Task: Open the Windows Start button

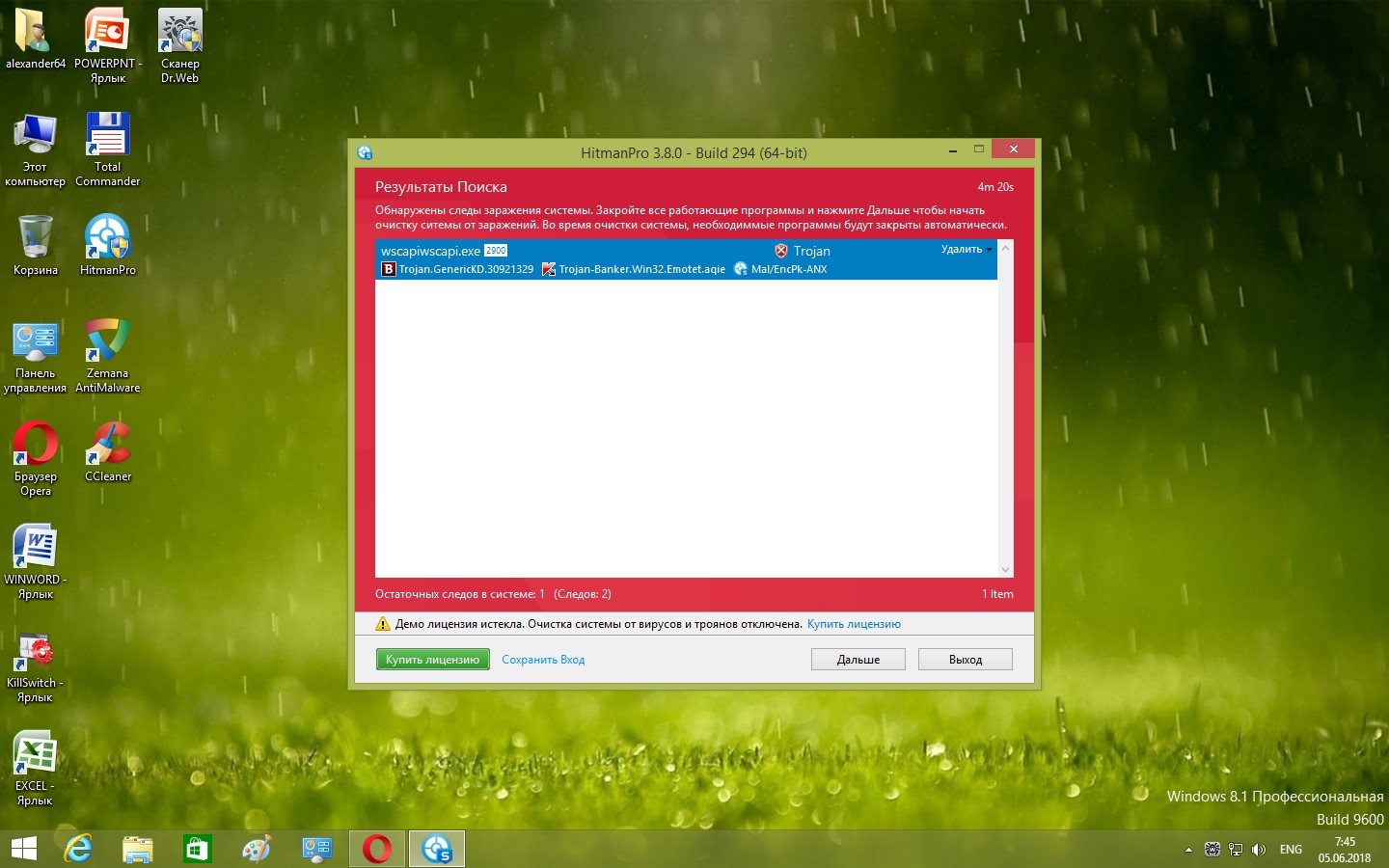Action: click(x=23, y=849)
